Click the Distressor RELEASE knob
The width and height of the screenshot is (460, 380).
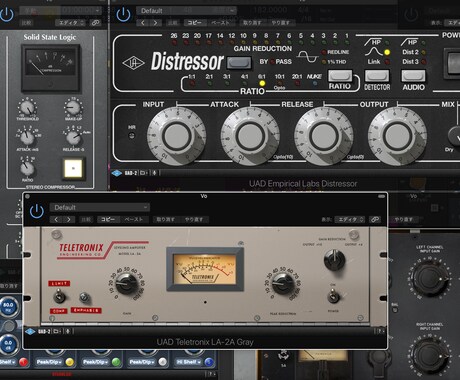point(324,136)
